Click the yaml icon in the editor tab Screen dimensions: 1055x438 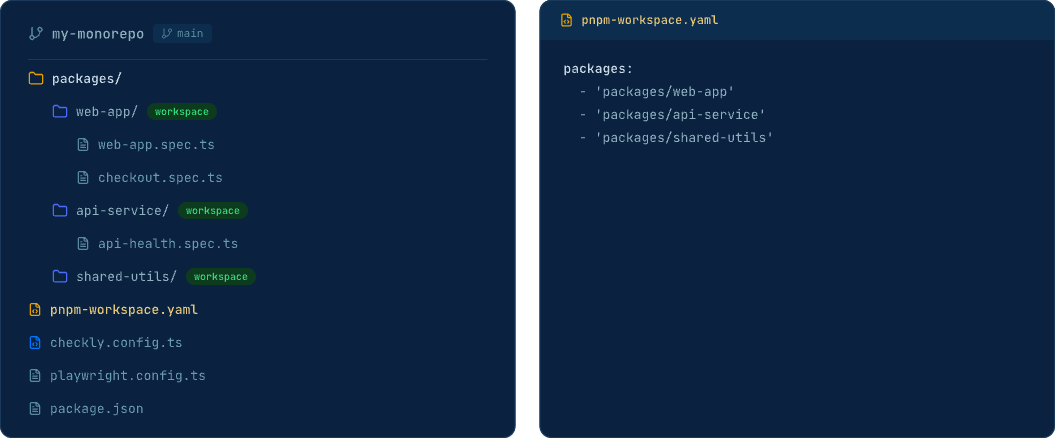click(x=567, y=20)
